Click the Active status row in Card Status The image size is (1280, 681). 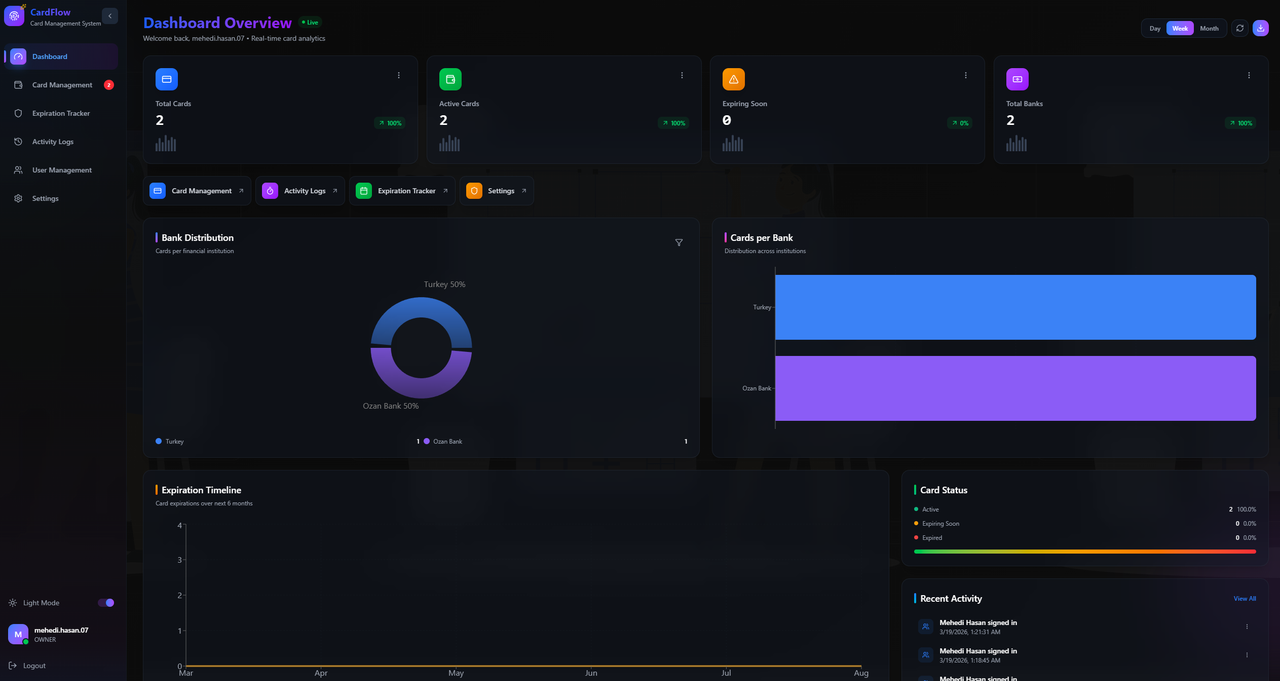pyautogui.click(x=1085, y=510)
